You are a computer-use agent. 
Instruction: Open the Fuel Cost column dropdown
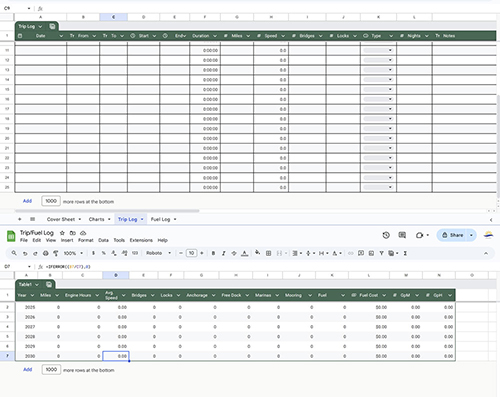tap(384, 295)
